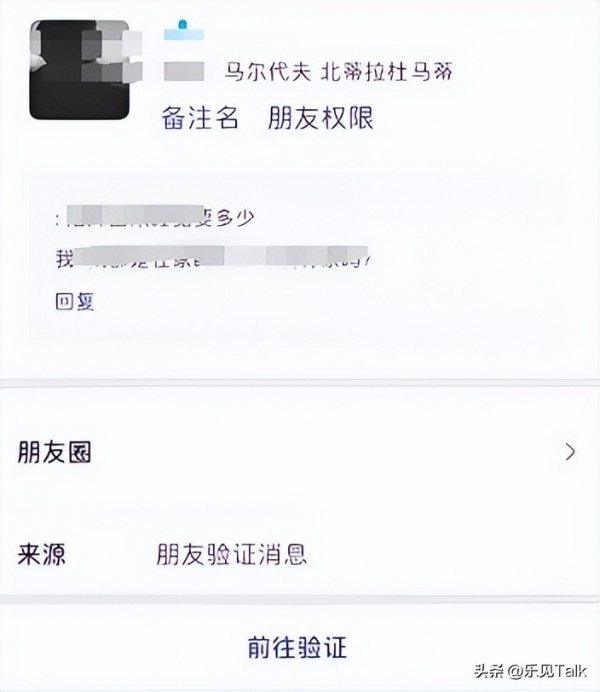Viewport: 600px width, 692px height.
Task: Tap the 前往验证 button
Action: [297, 647]
